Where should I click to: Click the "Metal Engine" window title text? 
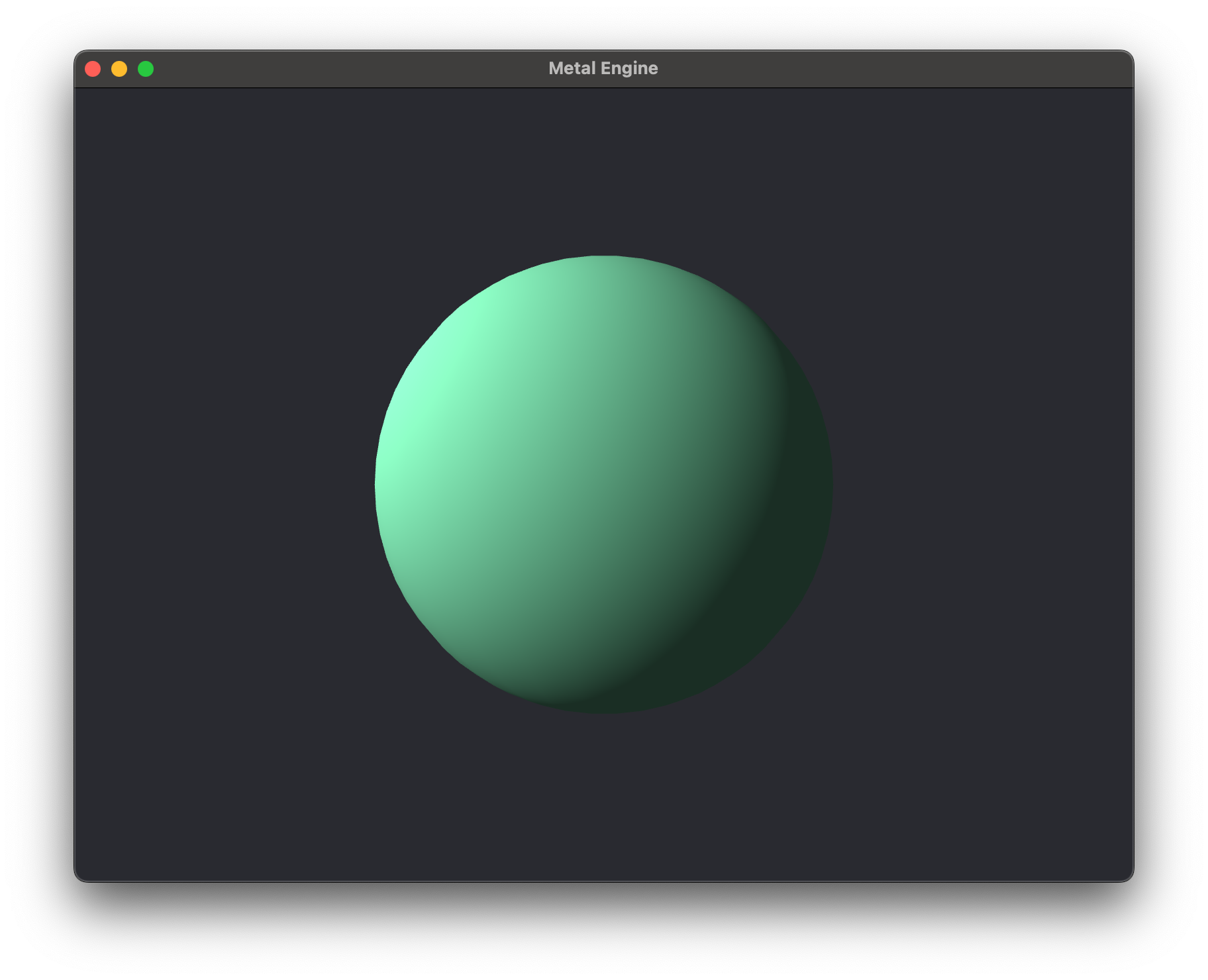603,69
